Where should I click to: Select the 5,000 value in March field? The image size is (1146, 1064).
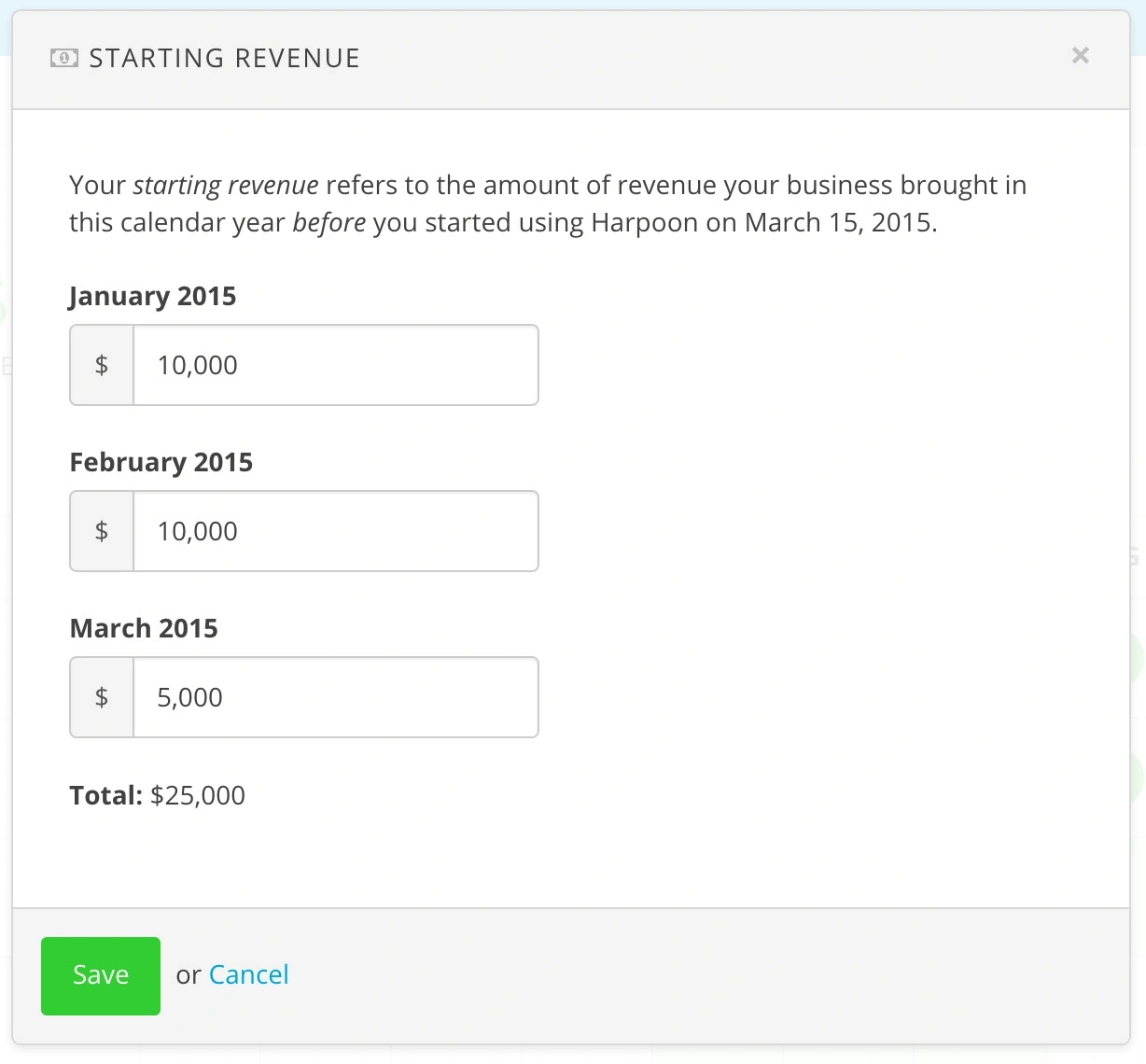(189, 696)
